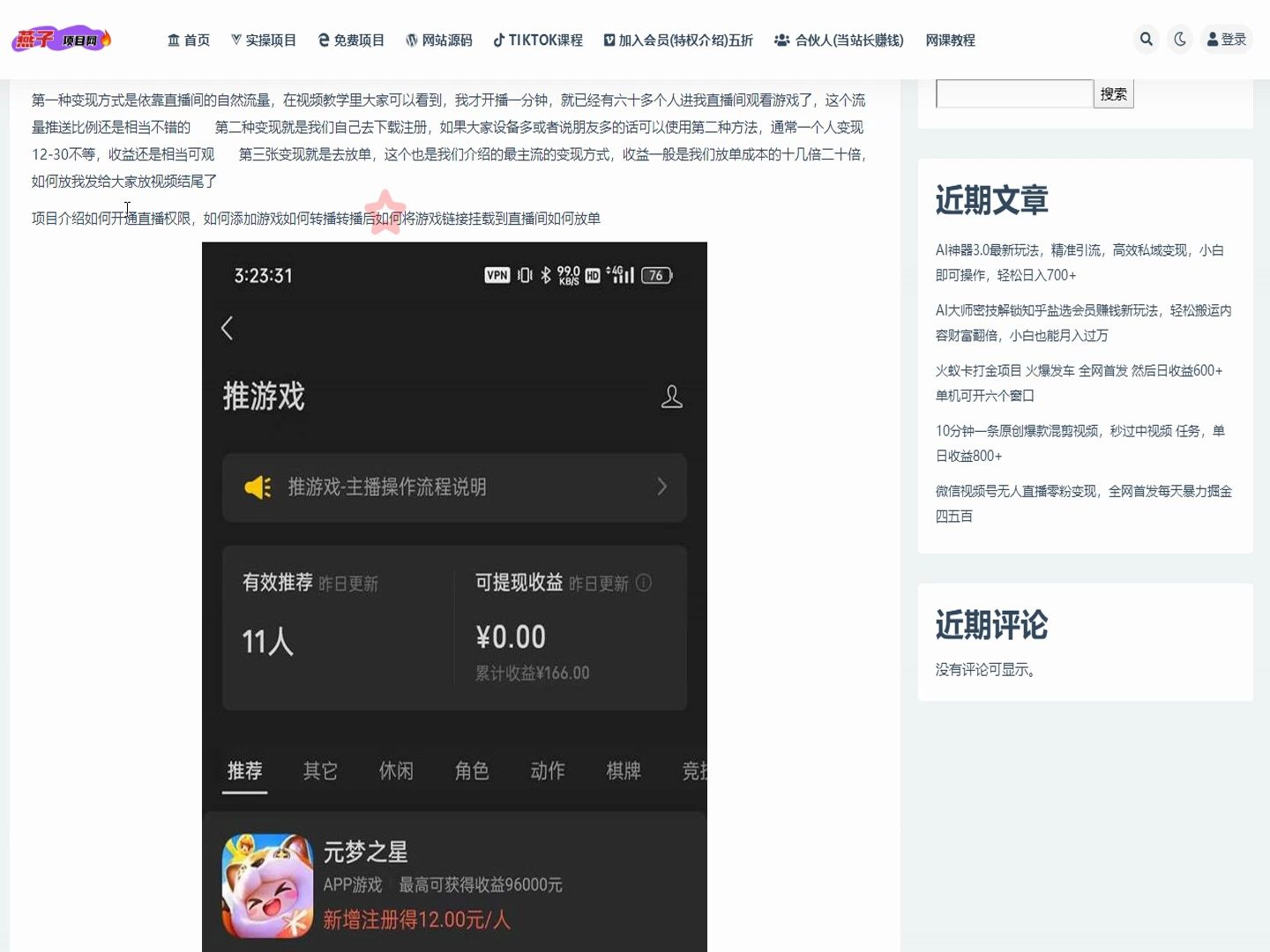1270x952 pixels.
Task: Click the Bluetooth icon in phone status bar
Action: [x=546, y=275]
